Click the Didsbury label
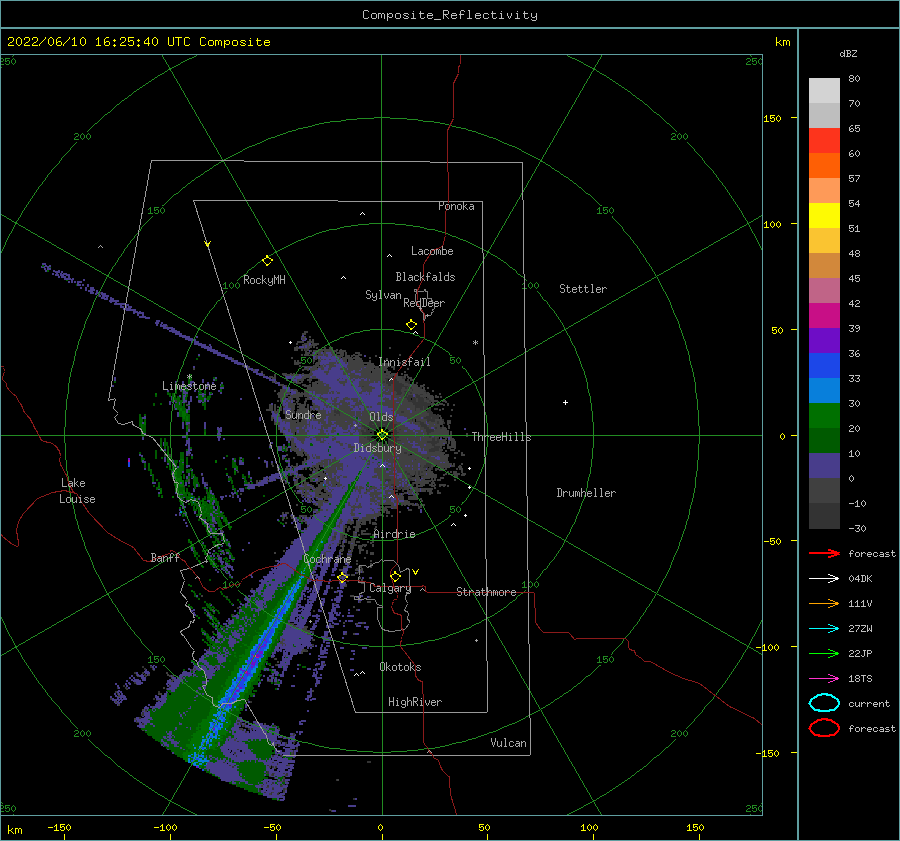 (377, 448)
